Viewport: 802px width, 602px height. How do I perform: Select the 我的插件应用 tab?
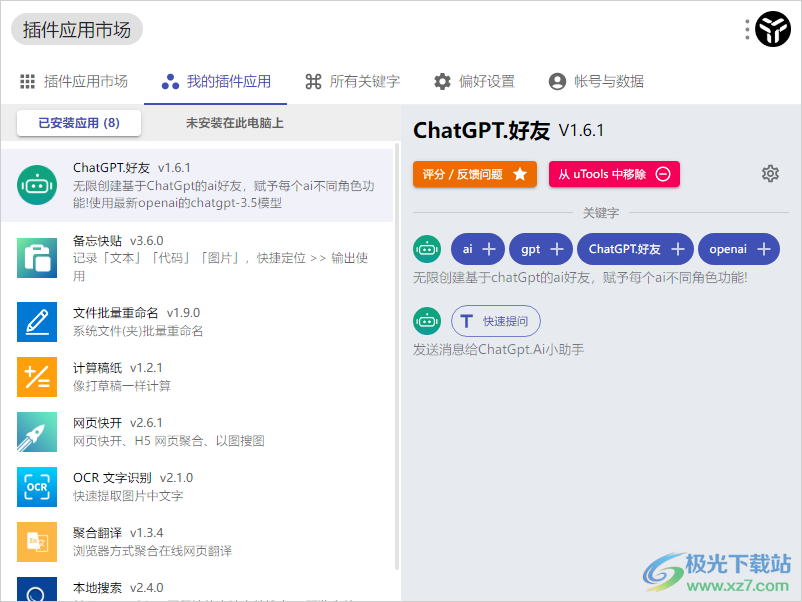pos(216,81)
